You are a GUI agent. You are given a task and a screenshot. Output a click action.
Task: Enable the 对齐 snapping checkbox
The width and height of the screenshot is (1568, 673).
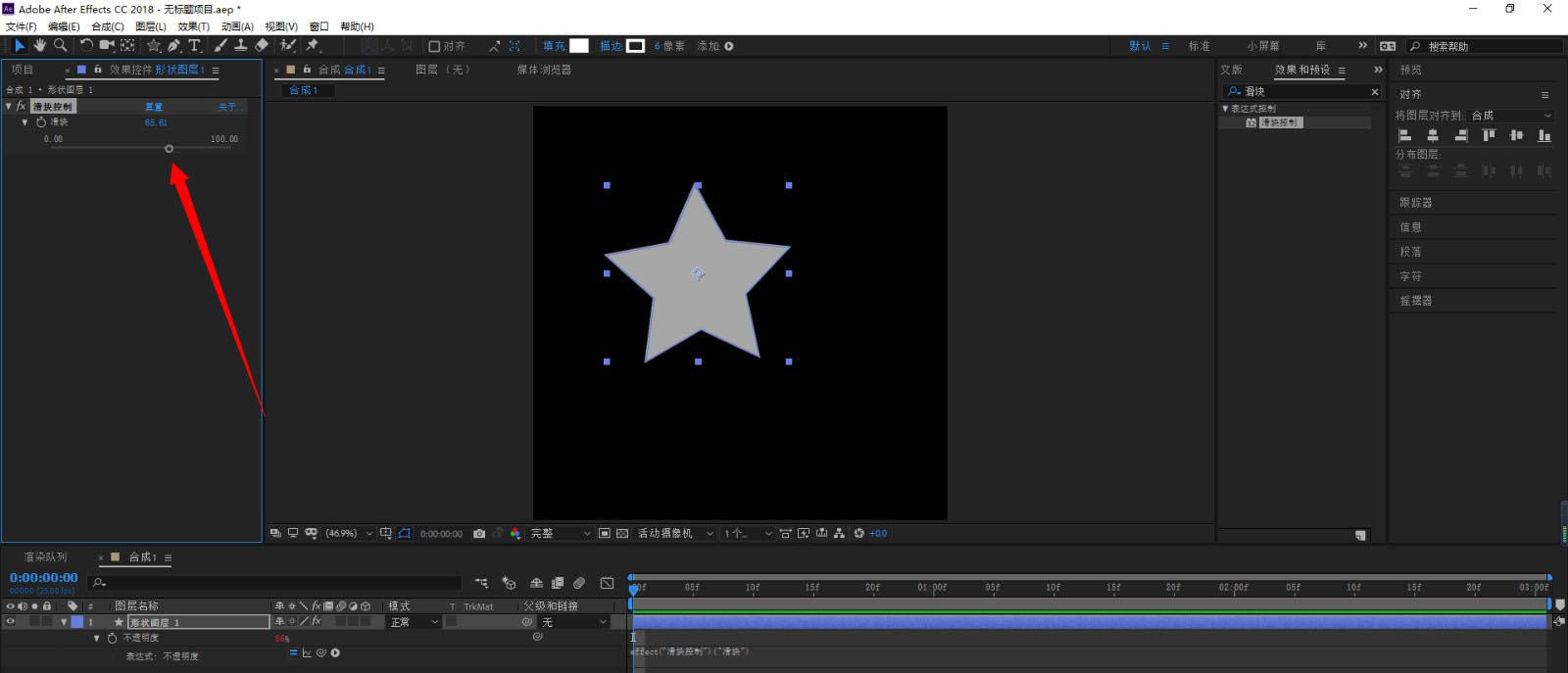[x=434, y=46]
